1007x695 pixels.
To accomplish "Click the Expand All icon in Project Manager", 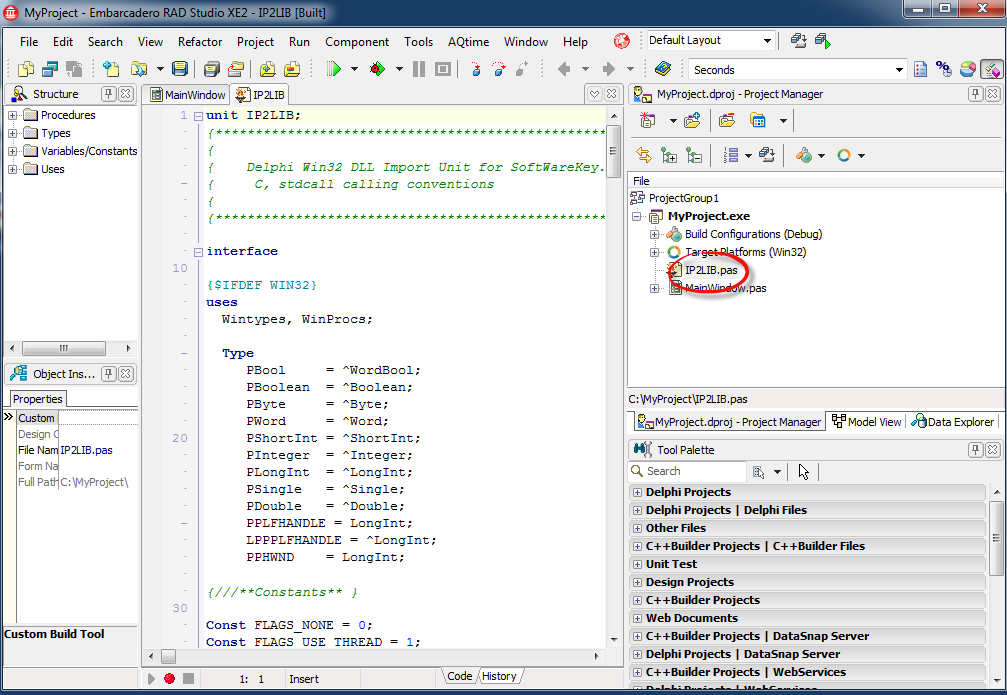I will 669,155.
